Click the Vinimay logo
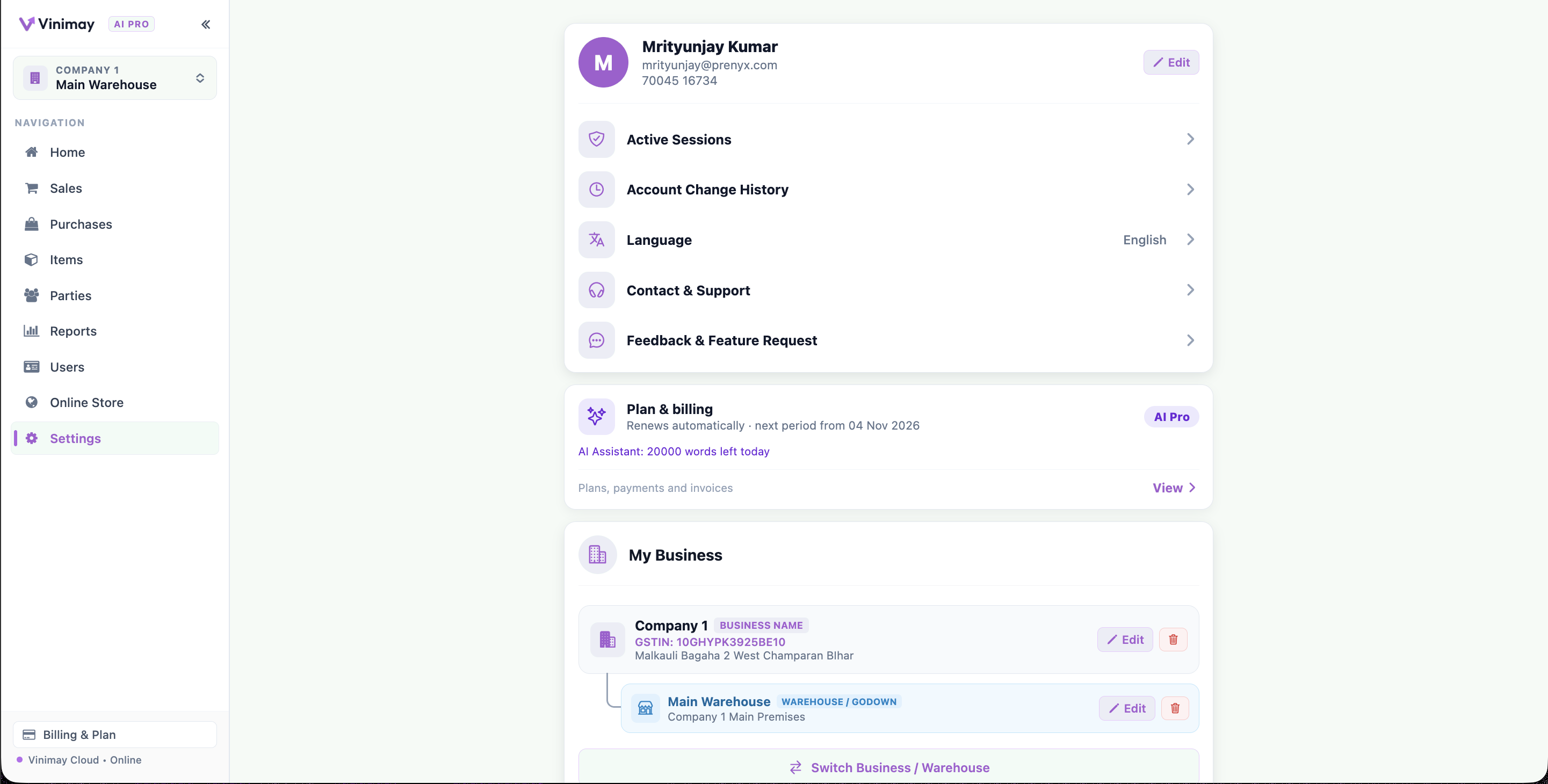The image size is (1548, 784). point(56,24)
